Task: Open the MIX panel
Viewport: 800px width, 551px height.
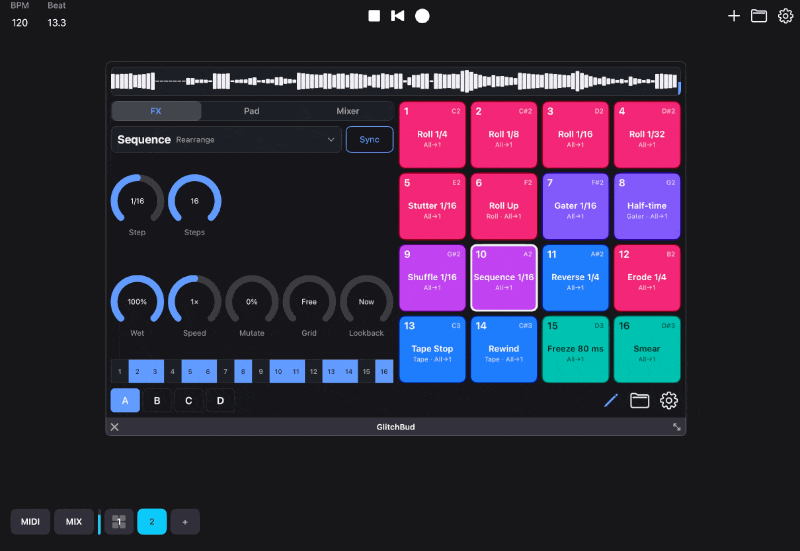Action: tap(74, 521)
